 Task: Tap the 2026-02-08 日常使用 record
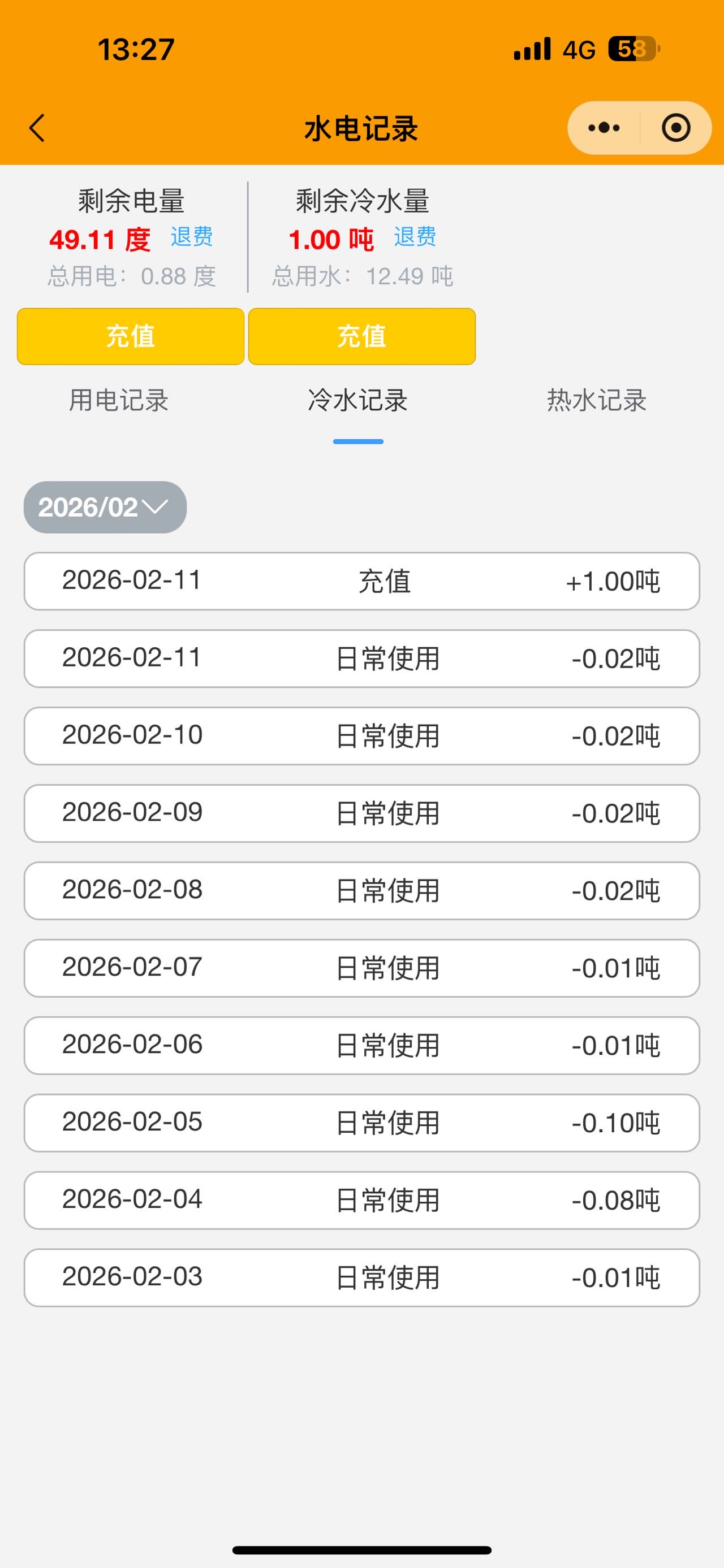361,890
